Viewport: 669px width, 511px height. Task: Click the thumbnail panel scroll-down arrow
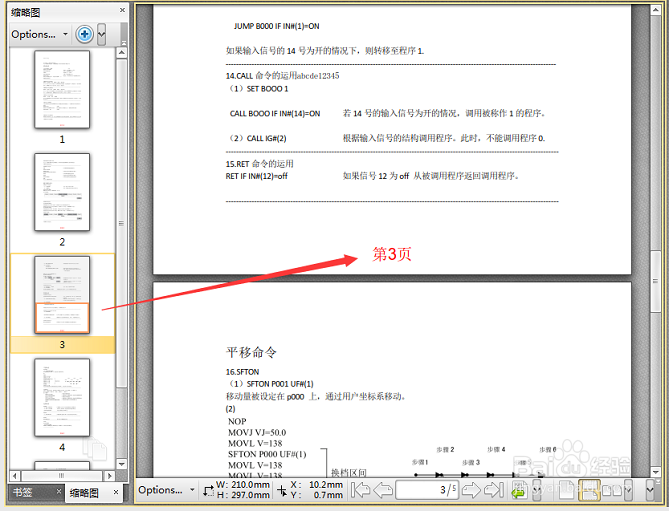(122, 464)
